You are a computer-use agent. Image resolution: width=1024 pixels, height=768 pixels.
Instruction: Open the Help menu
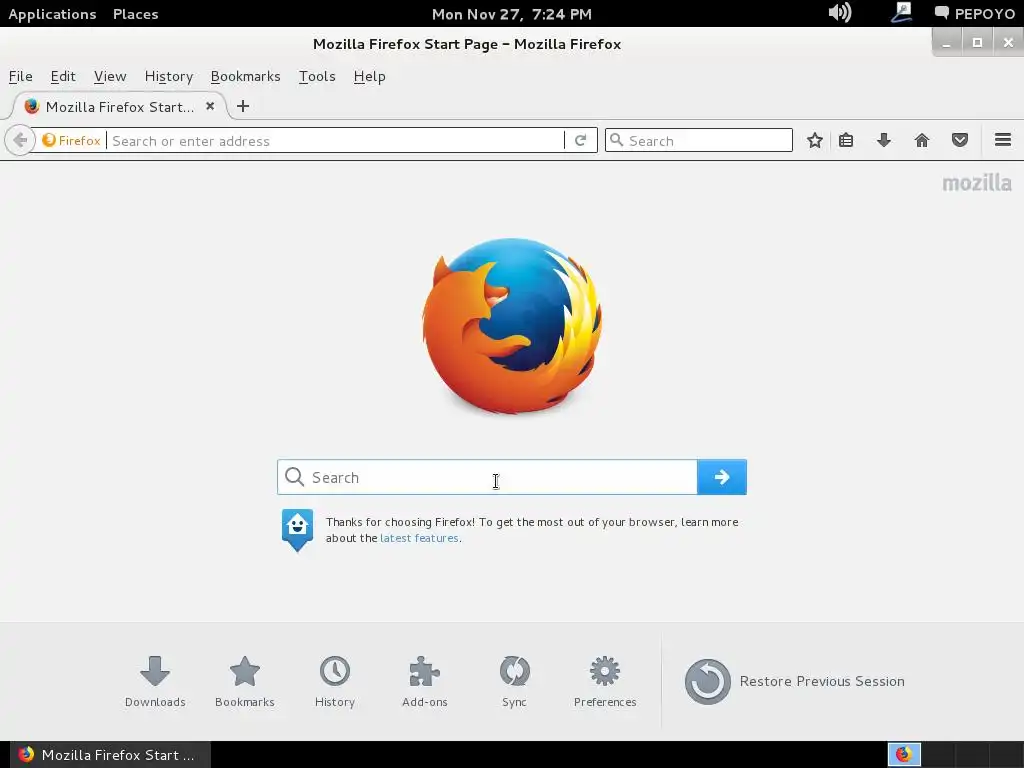[370, 76]
